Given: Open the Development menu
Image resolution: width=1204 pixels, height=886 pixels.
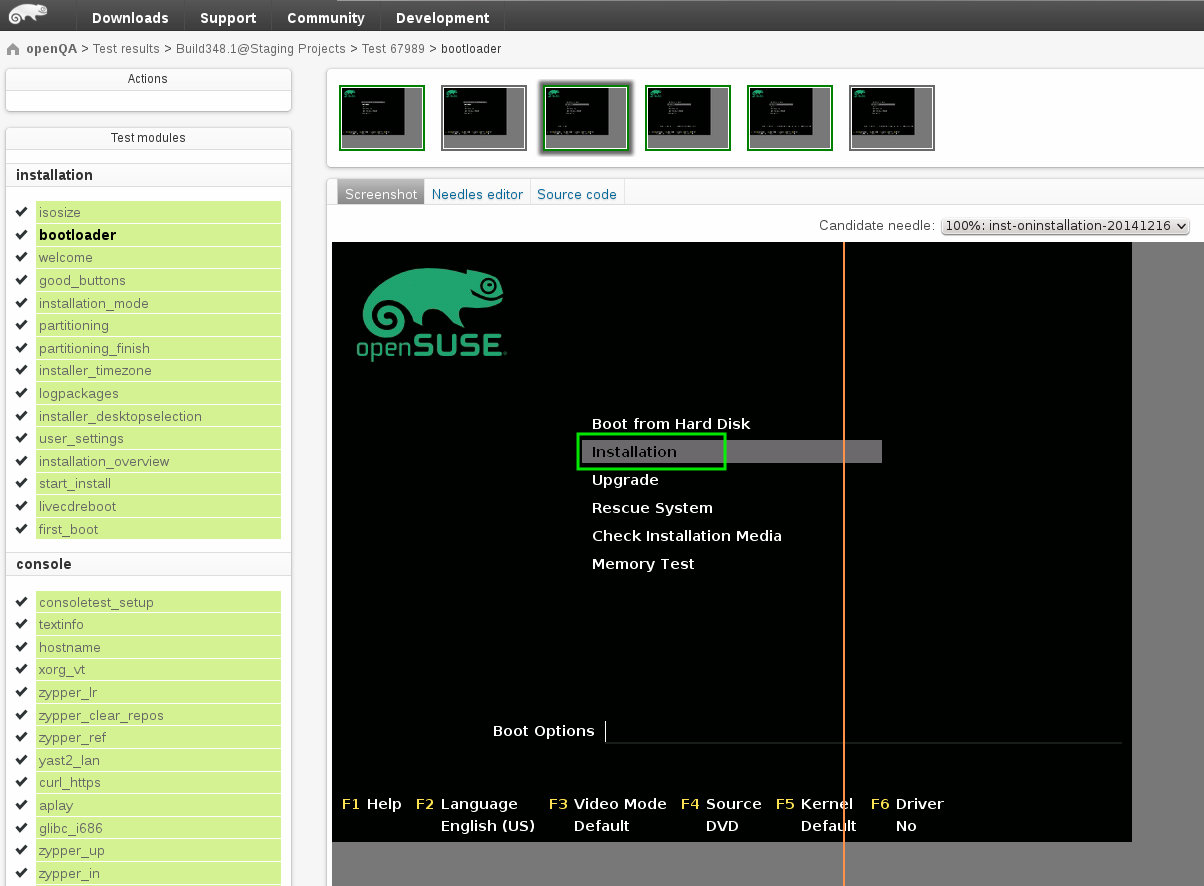Looking at the screenshot, I should (x=443, y=18).
